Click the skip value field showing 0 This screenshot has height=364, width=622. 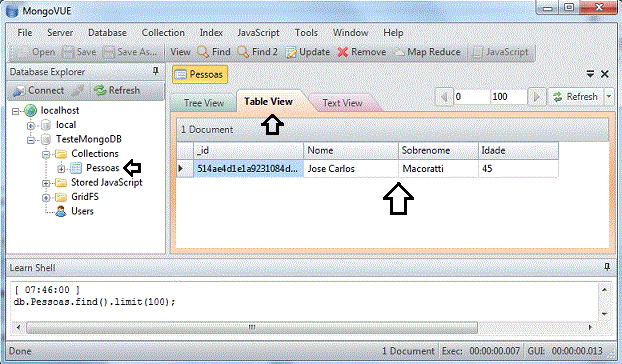pos(471,97)
